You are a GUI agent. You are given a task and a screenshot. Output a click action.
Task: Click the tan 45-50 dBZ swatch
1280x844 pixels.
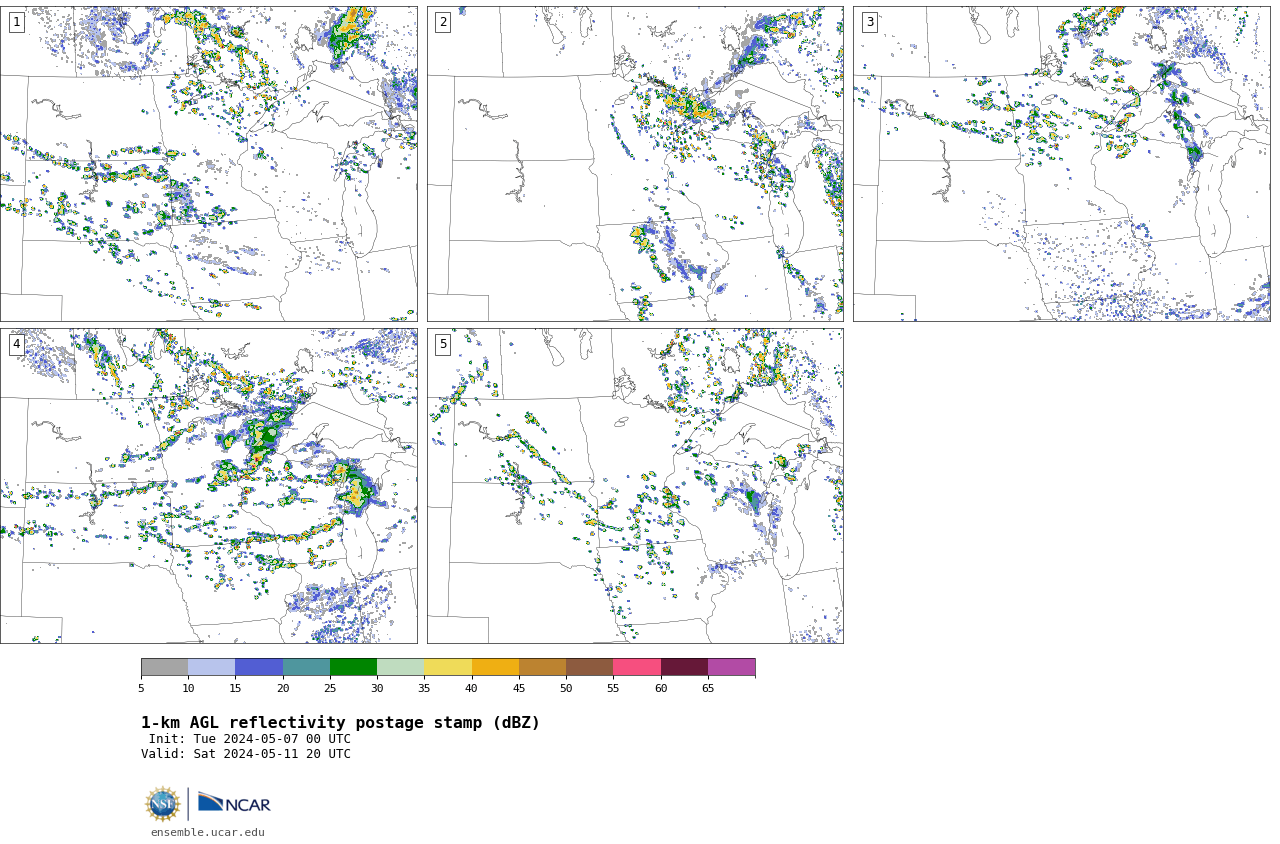[x=542, y=667]
